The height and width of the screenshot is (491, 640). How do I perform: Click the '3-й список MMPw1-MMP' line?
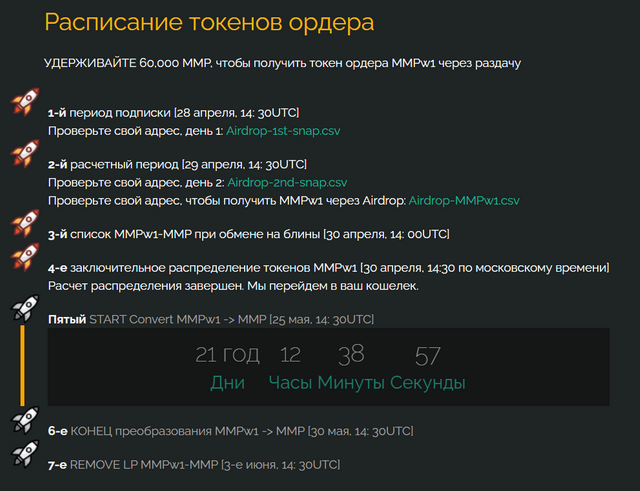click(x=249, y=234)
